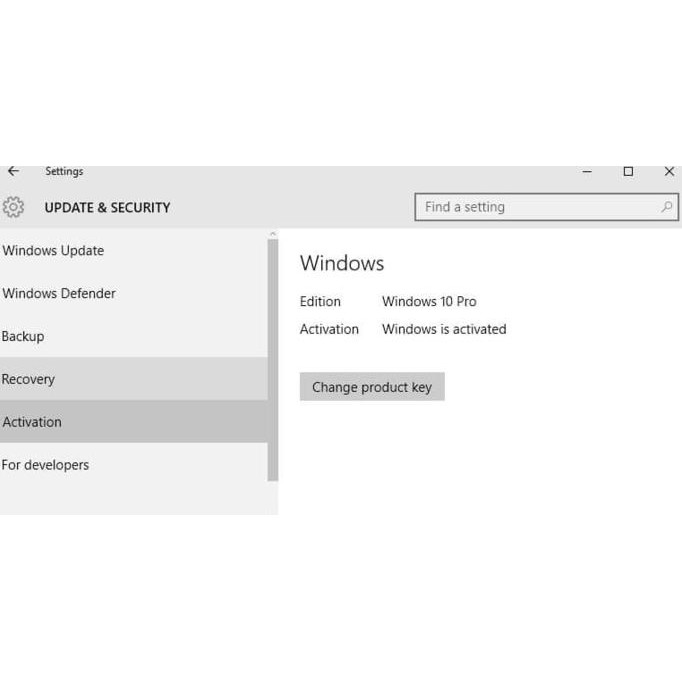The width and height of the screenshot is (682, 682).
Task: Click Change product key button
Action: pos(372,387)
